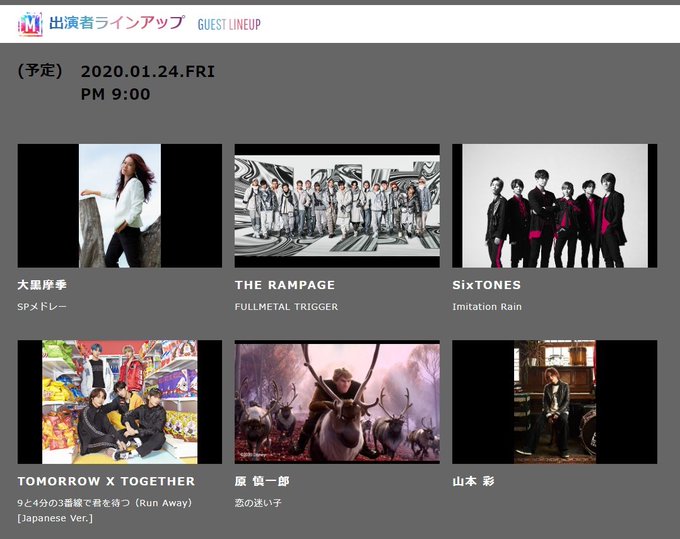Click song title SPメドレー
Screen dimensions: 680x539
click(42, 307)
